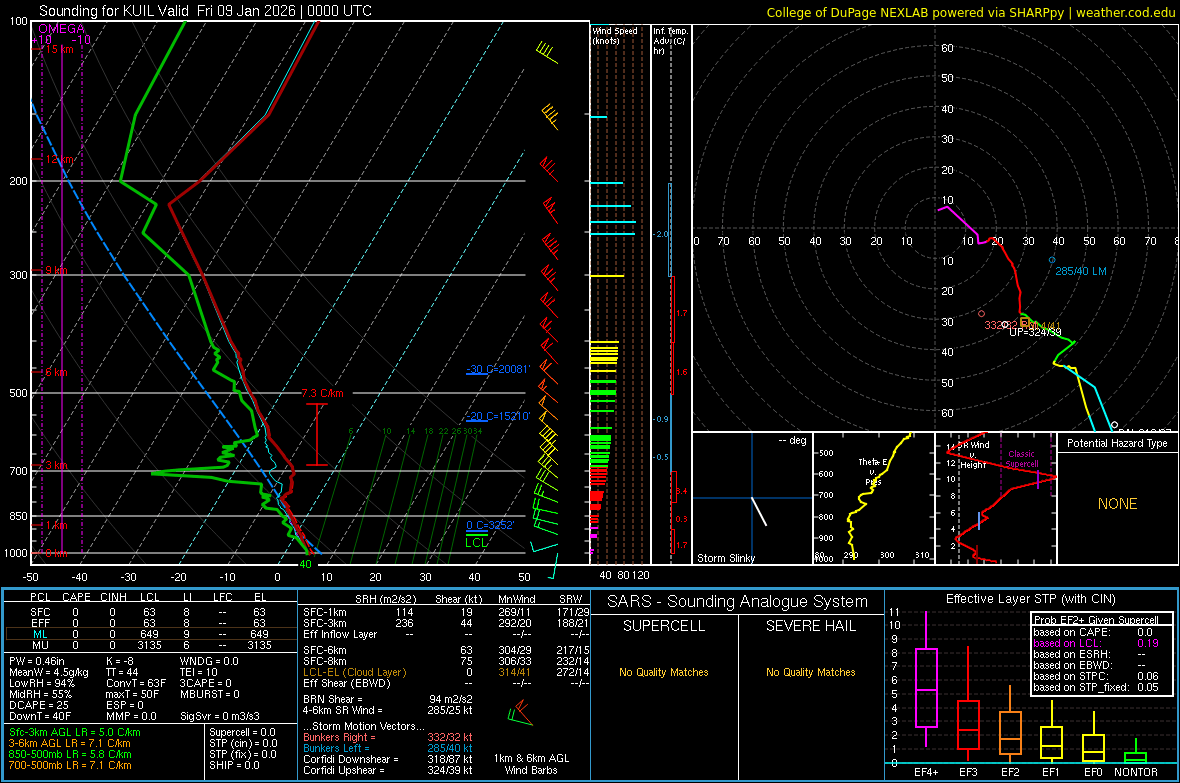Click the College of DuPage NEXLAB credit text
The image size is (1180, 783).
coord(970,12)
